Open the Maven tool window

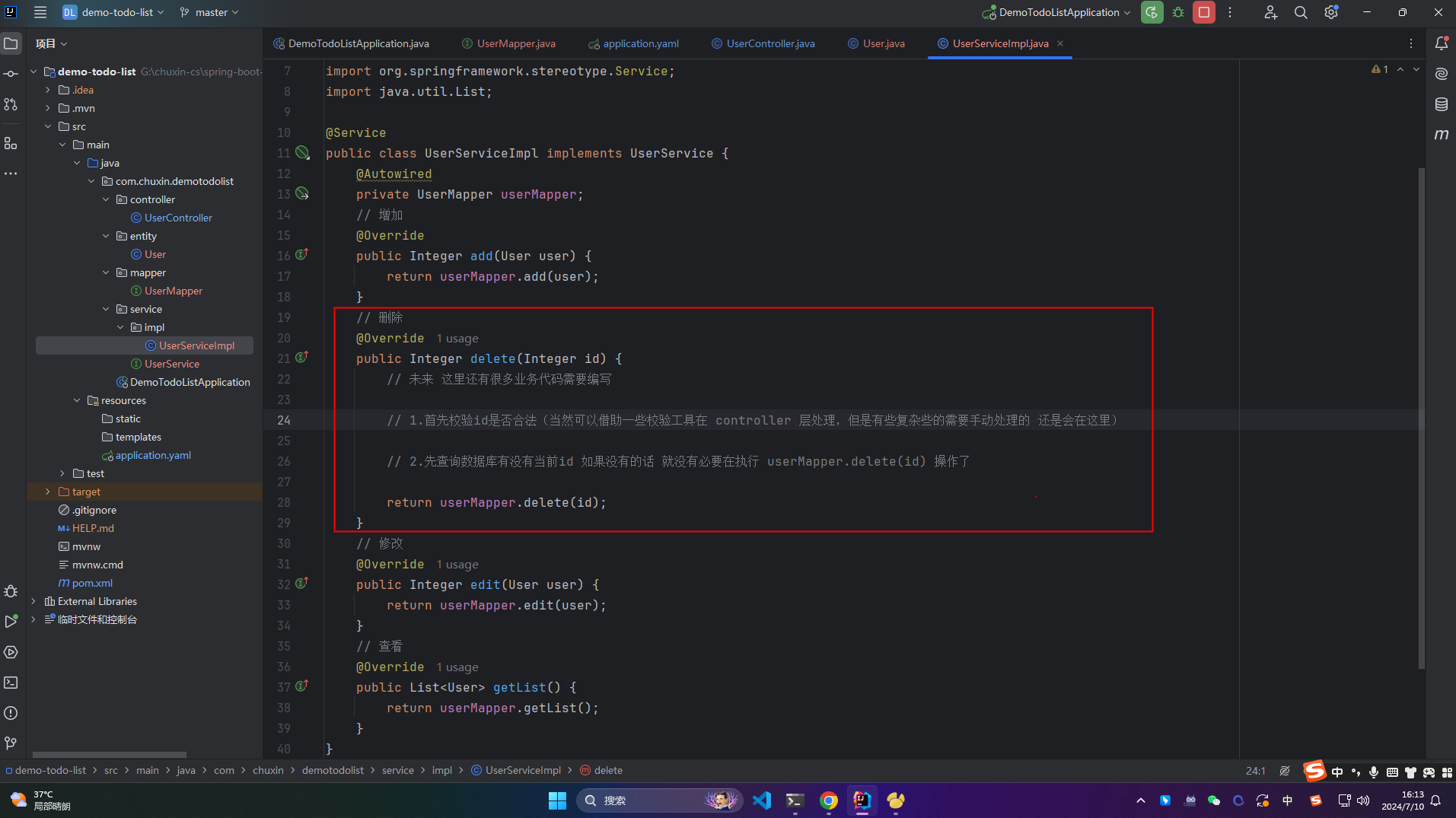click(x=1442, y=135)
